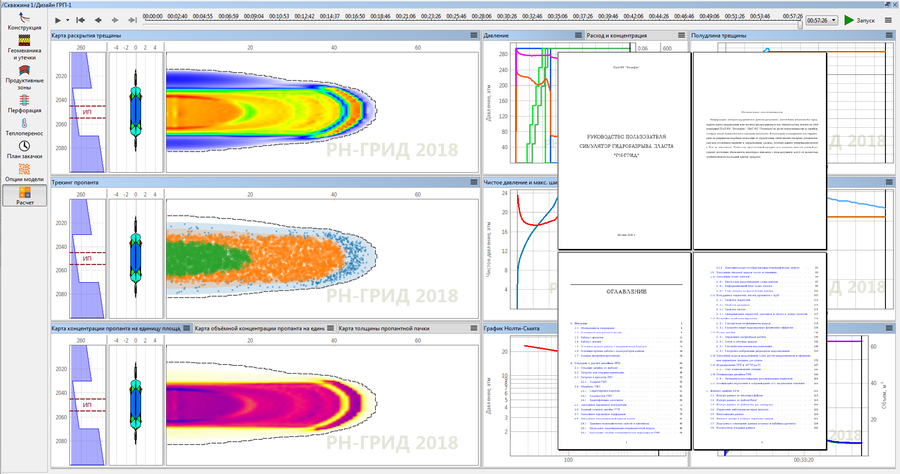Expand the 00:57:26 time dropdown
Viewport: 900px width, 474px height.
833,20
